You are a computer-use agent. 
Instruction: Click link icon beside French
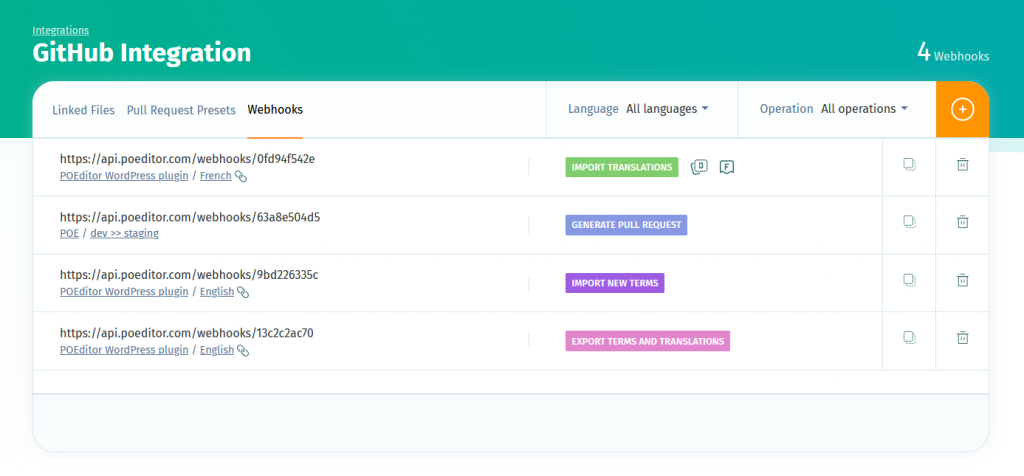coord(241,176)
